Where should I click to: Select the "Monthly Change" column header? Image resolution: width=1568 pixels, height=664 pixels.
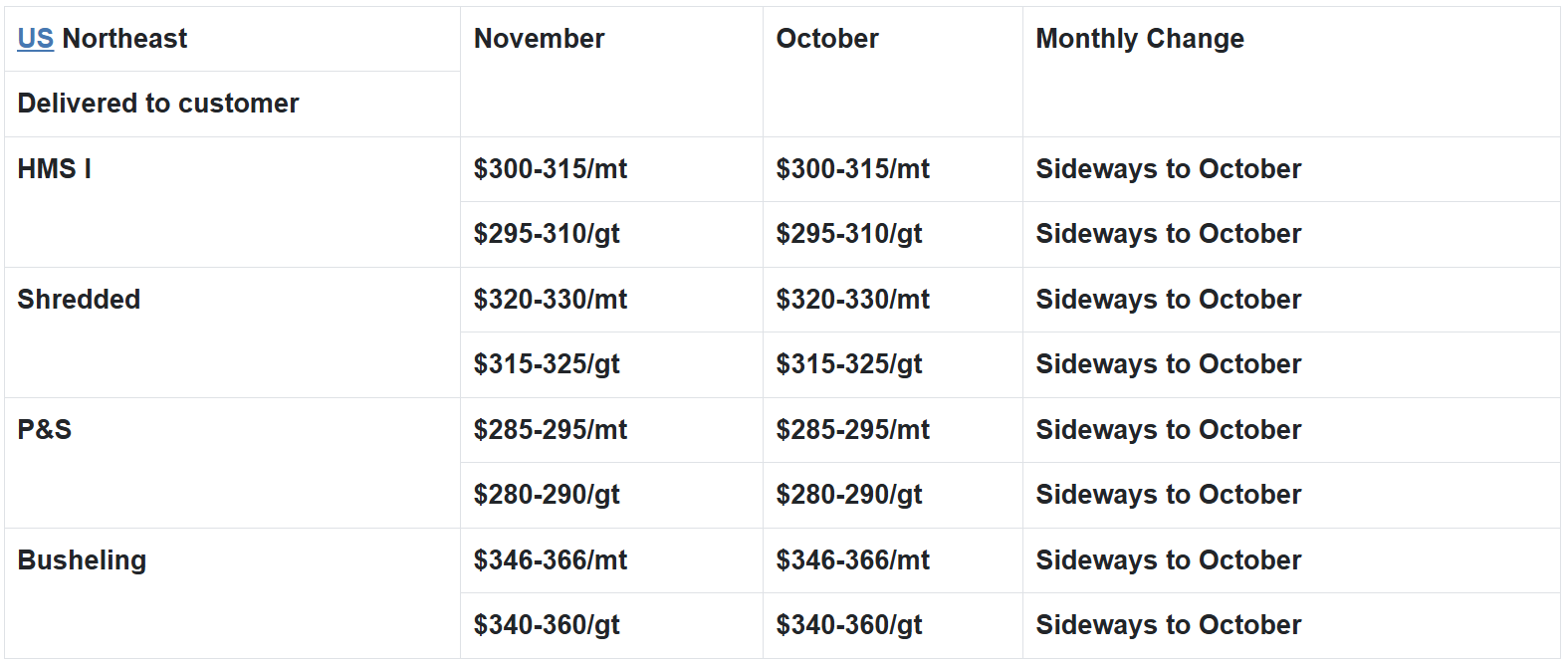(x=1140, y=39)
